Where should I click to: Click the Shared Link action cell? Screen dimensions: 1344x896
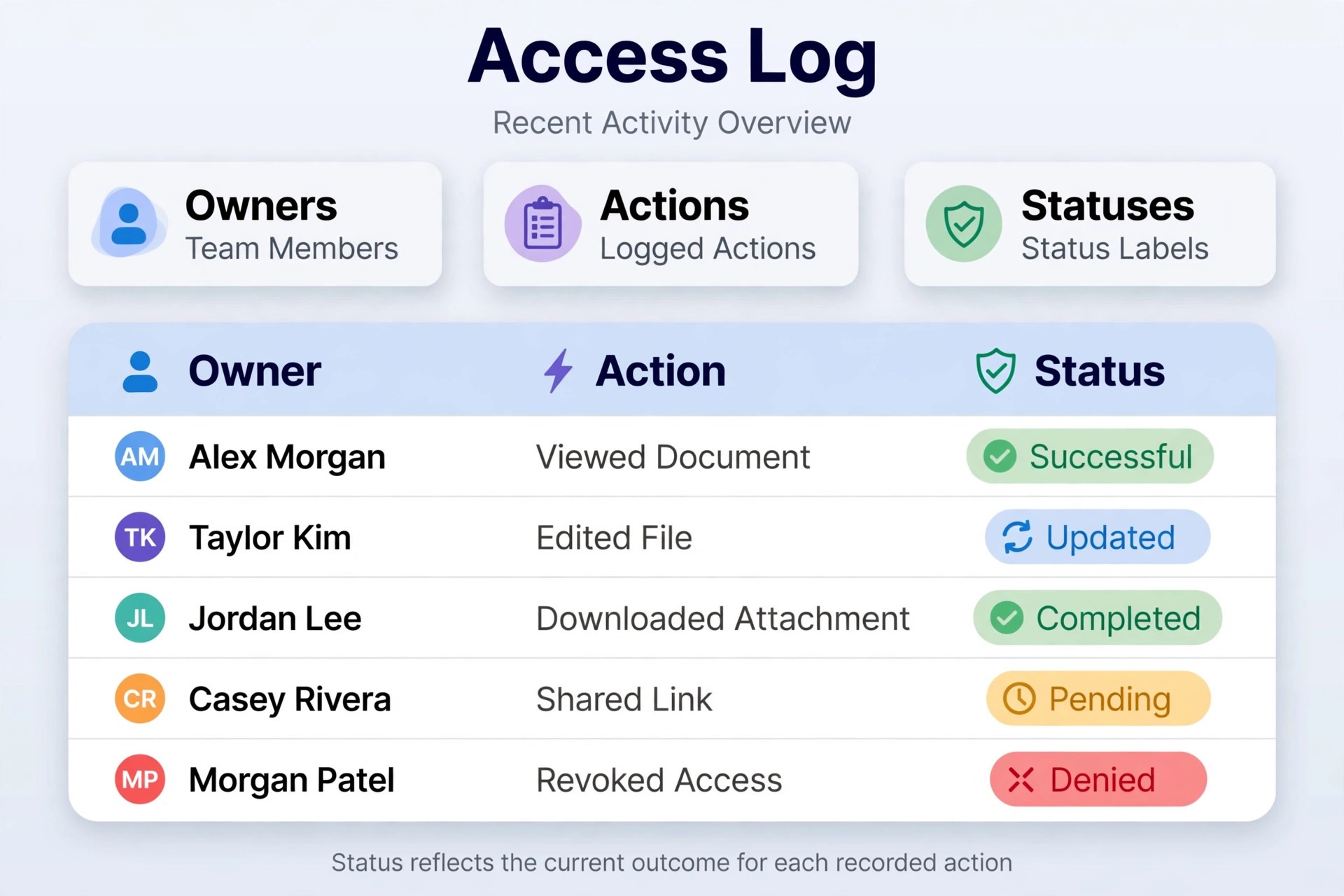click(x=624, y=699)
